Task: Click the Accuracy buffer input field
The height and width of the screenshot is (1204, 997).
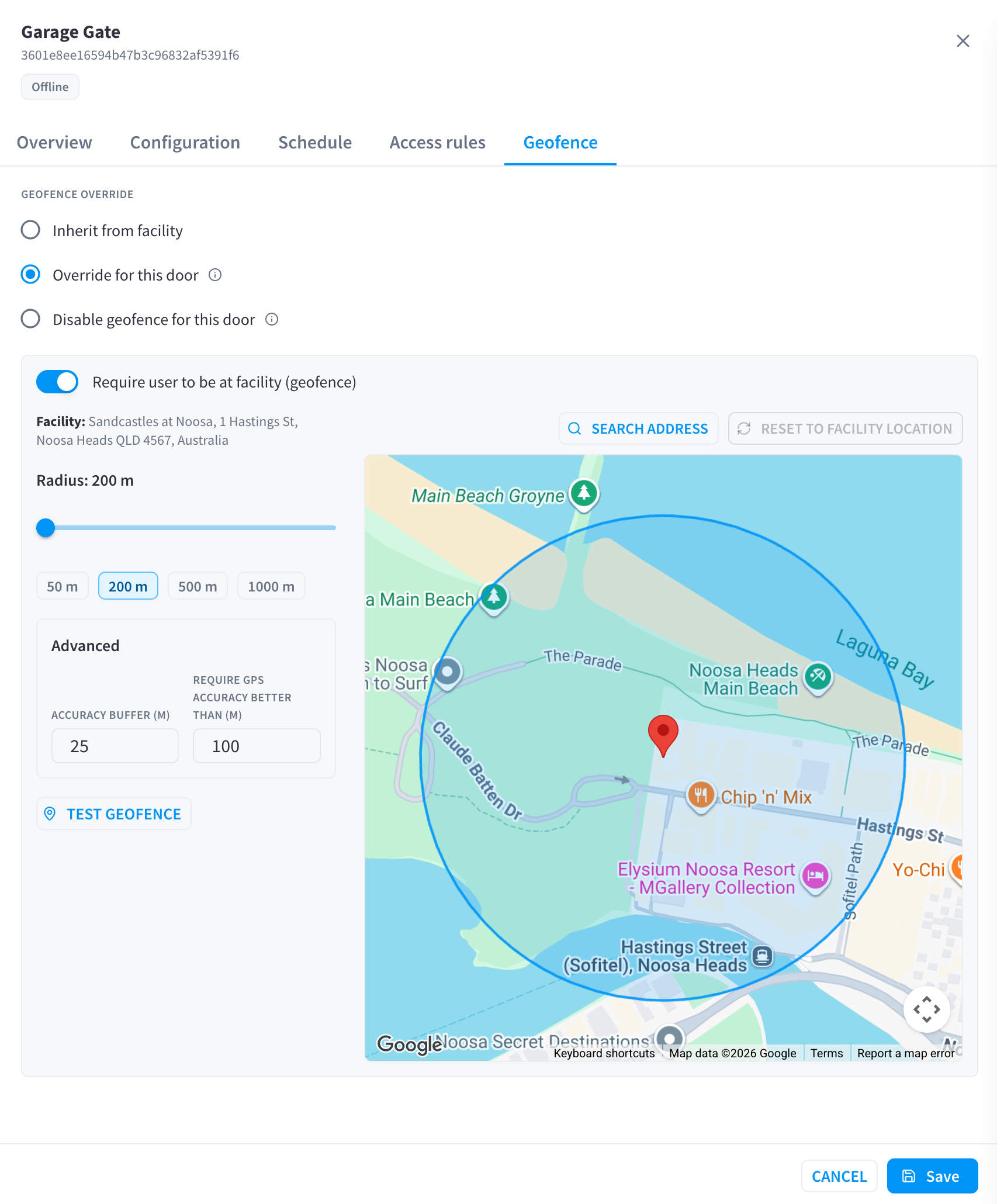Action: 115,746
